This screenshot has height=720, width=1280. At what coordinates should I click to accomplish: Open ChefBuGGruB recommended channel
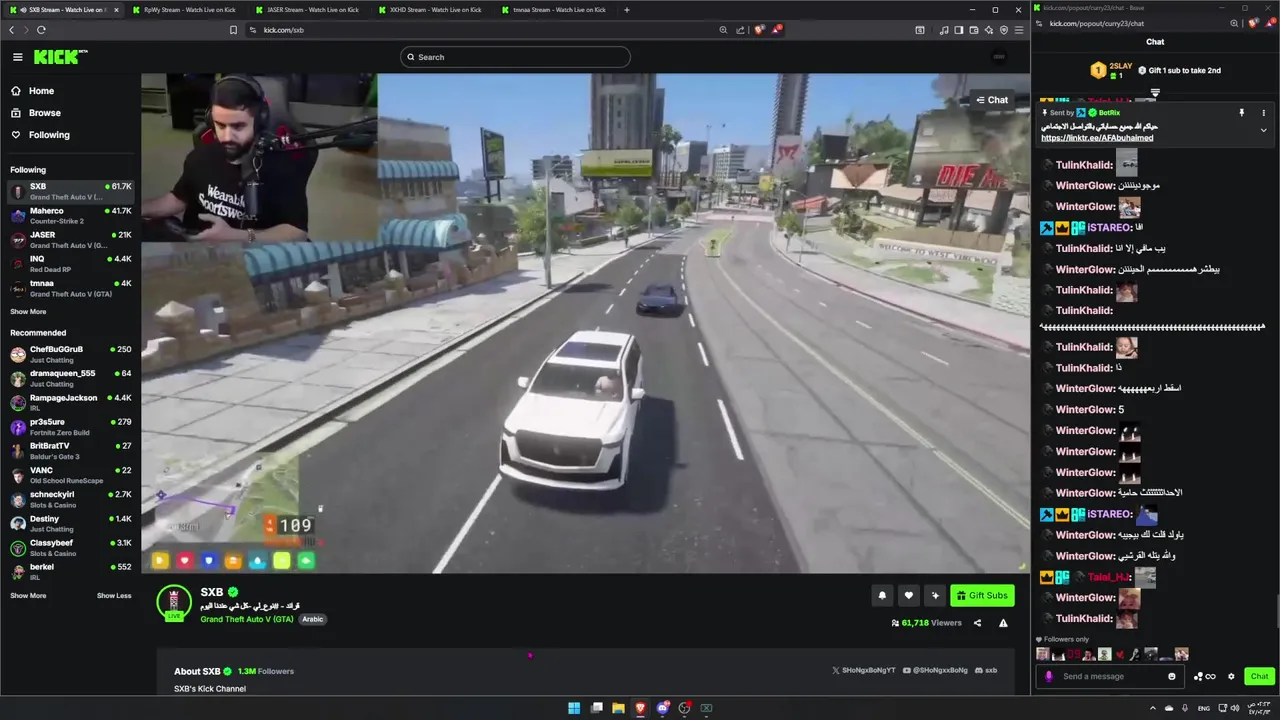coord(70,354)
